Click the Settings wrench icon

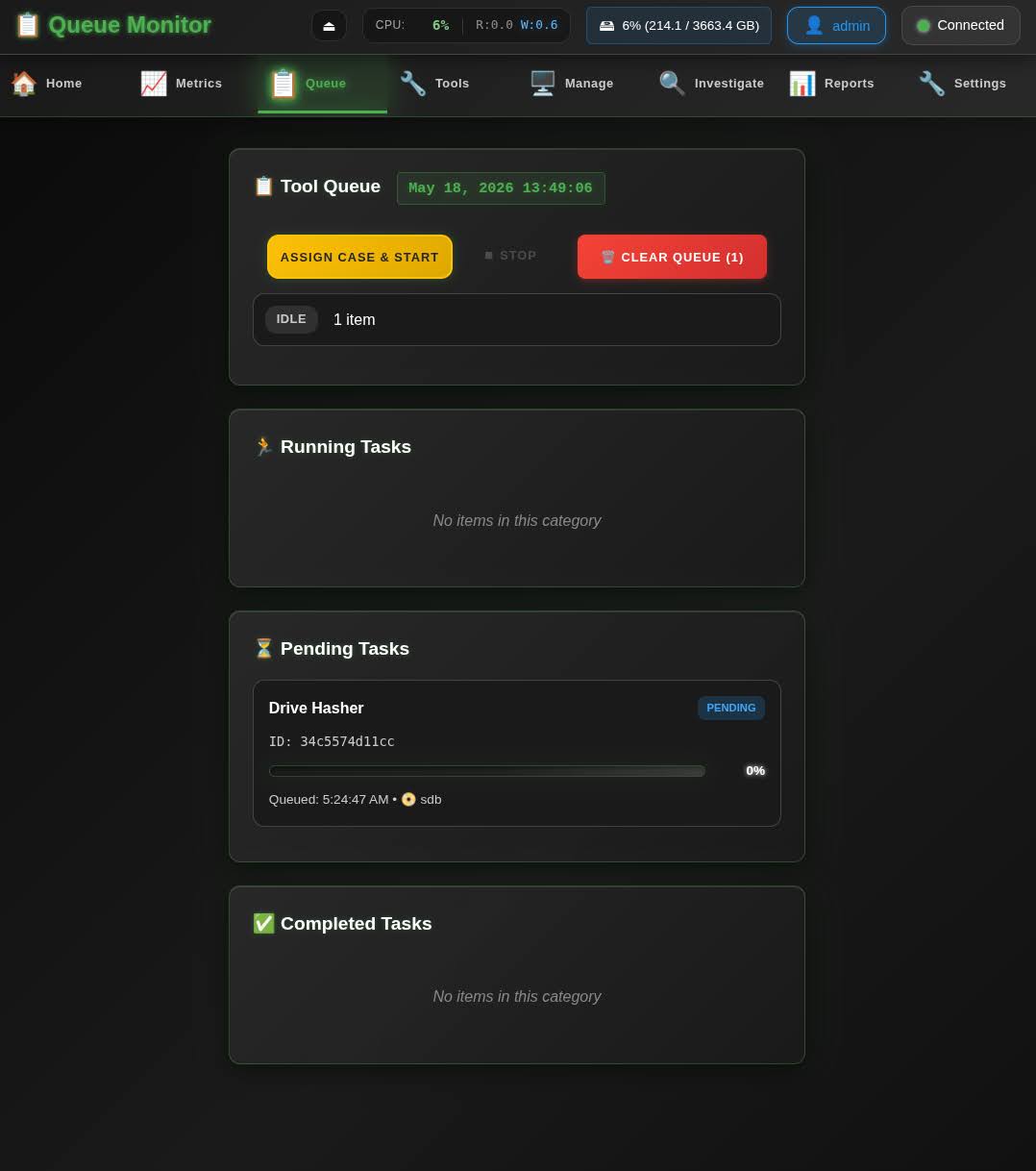[932, 84]
